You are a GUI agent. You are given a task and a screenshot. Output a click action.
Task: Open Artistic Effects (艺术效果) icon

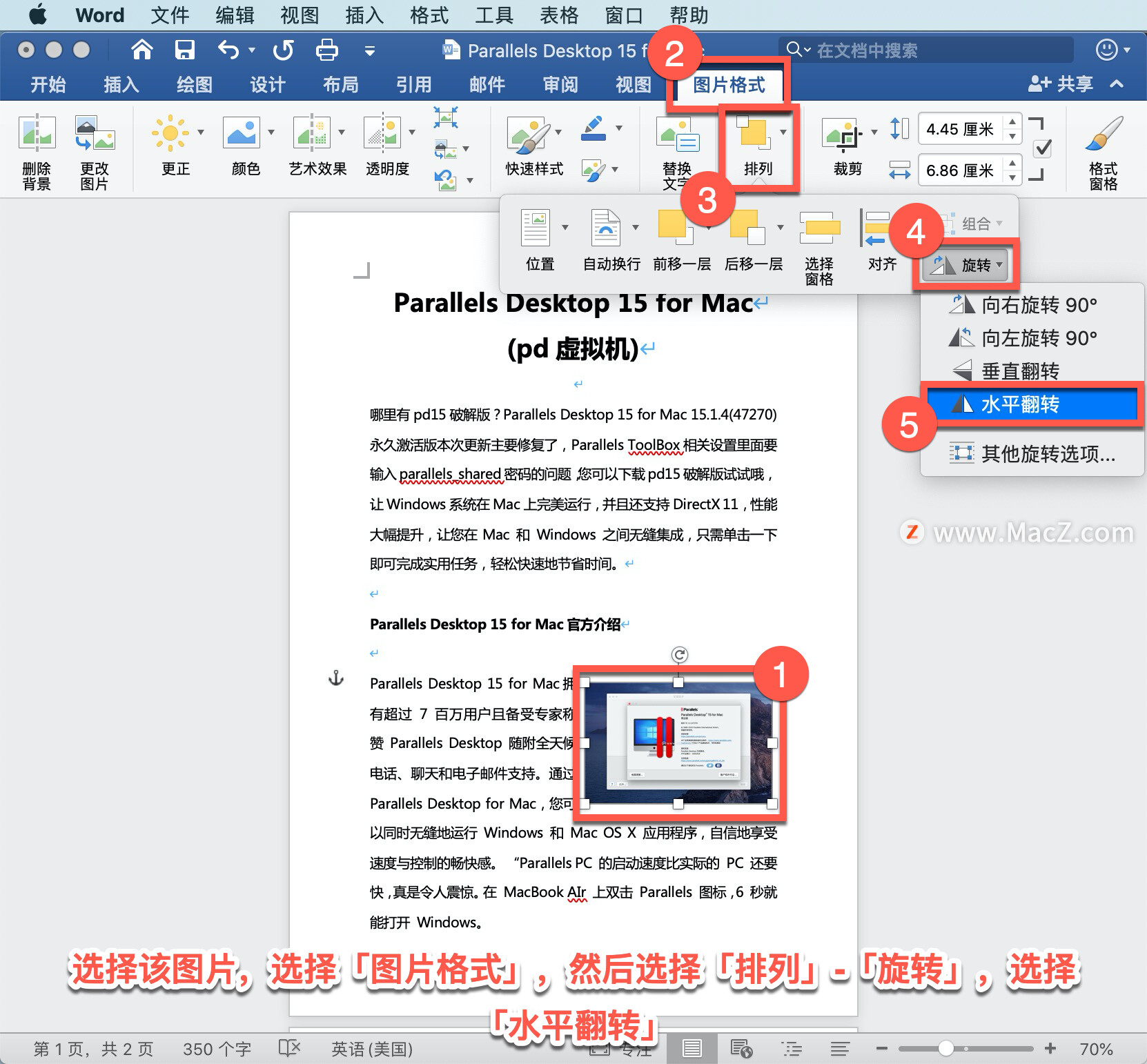point(312,132)
